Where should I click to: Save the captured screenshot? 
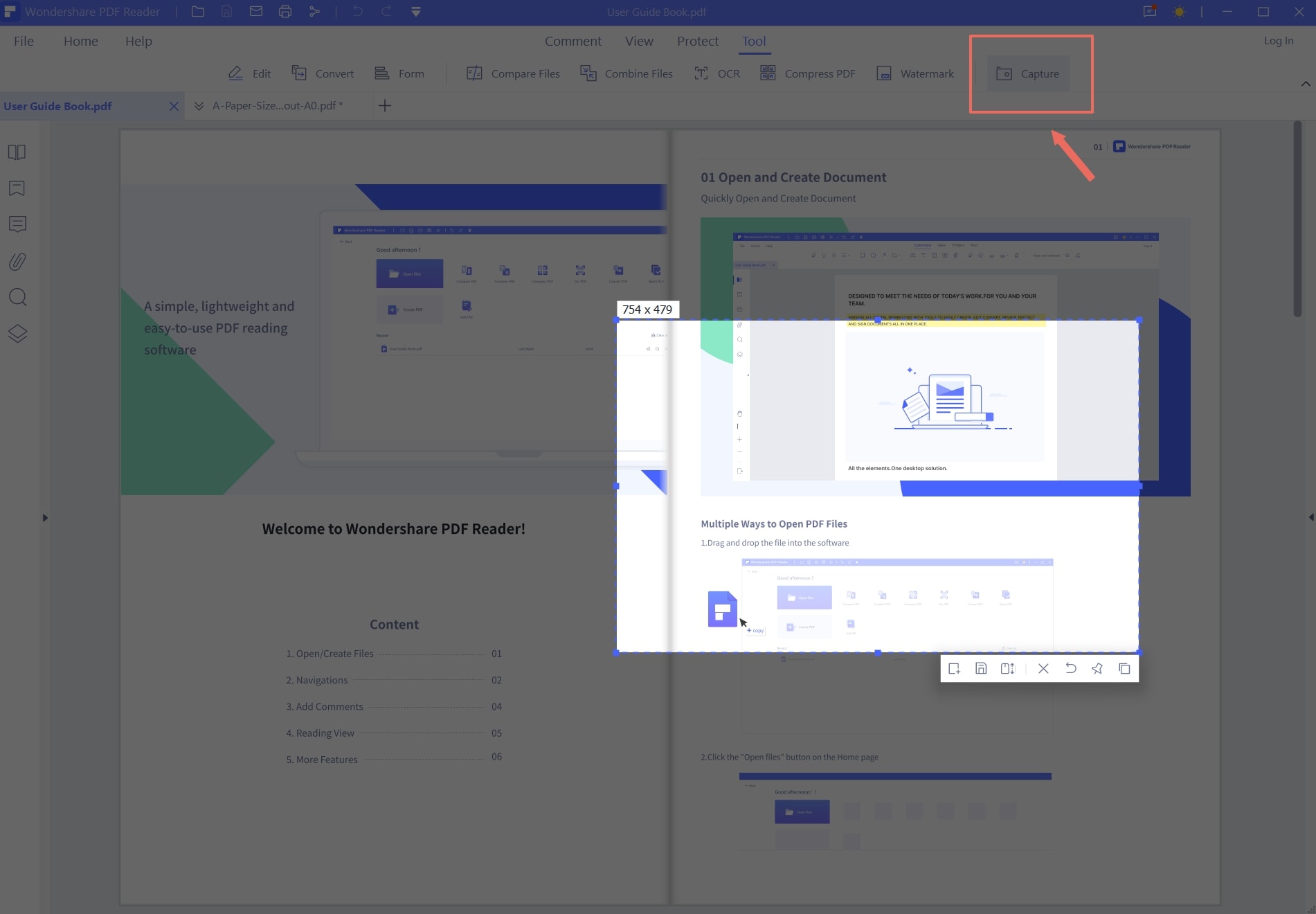(x=981, y=668)
